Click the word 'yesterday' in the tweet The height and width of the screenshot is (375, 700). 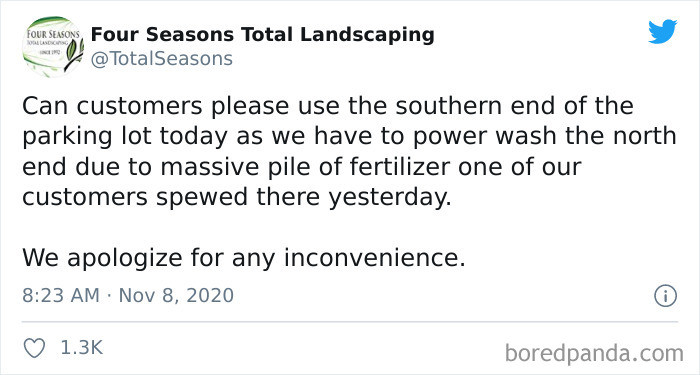pos(387,198)
